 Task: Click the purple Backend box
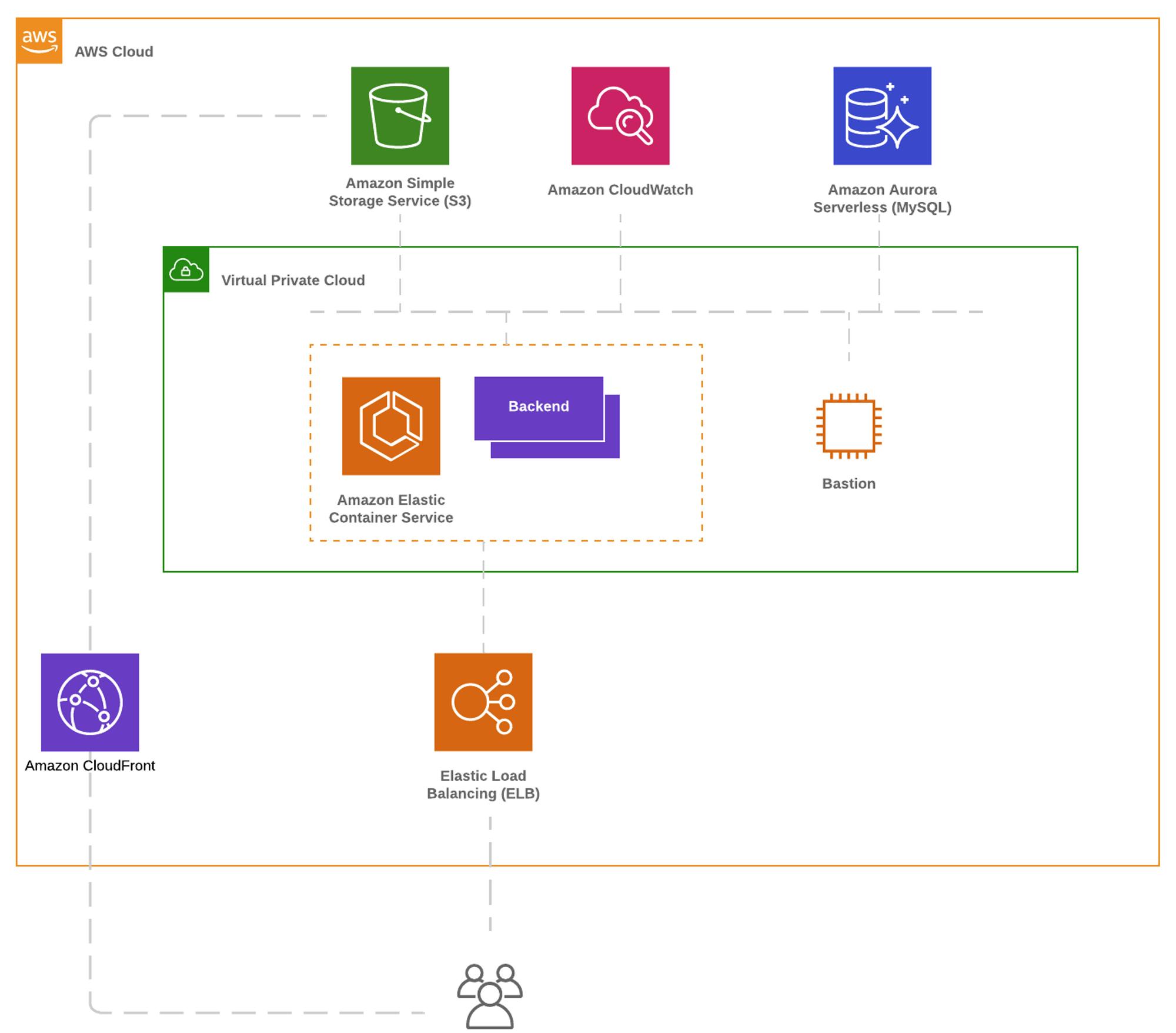[539, 408]
